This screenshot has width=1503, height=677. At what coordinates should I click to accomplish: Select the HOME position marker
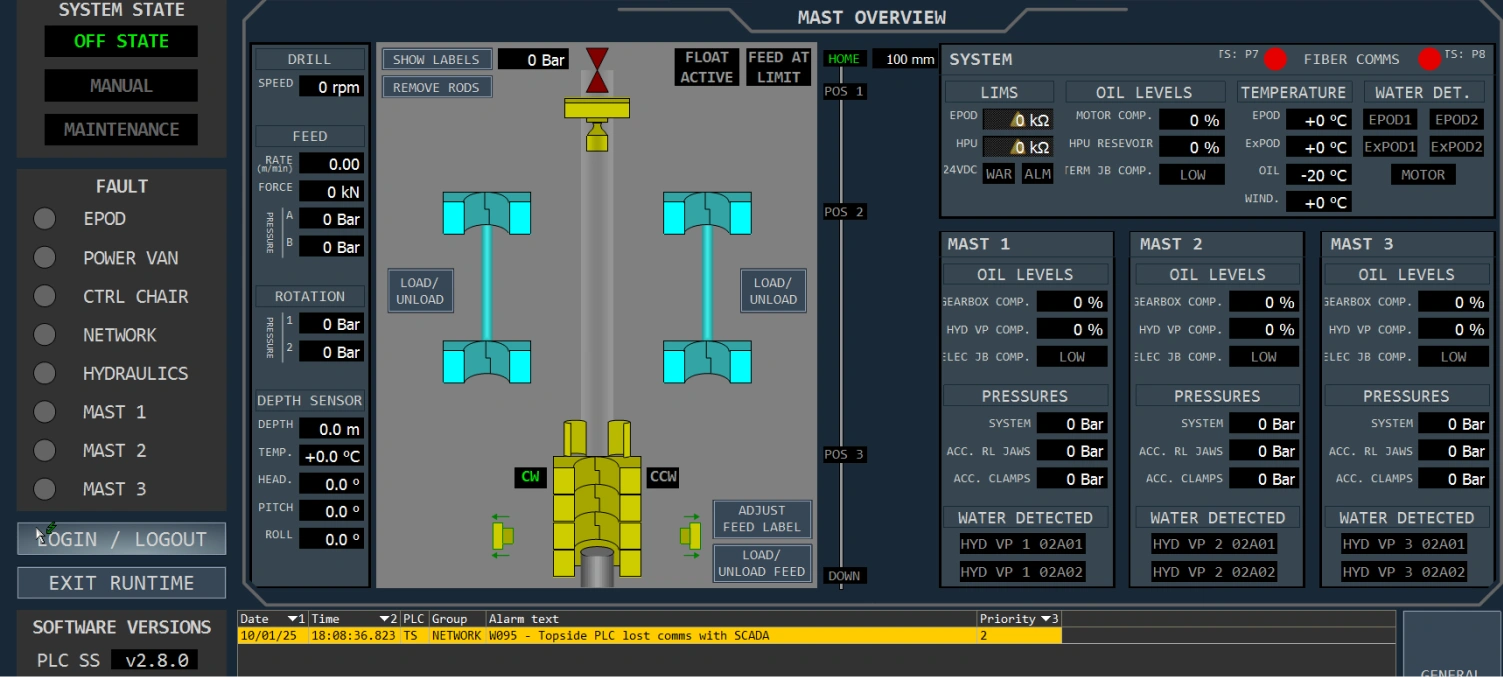[843, 59]
